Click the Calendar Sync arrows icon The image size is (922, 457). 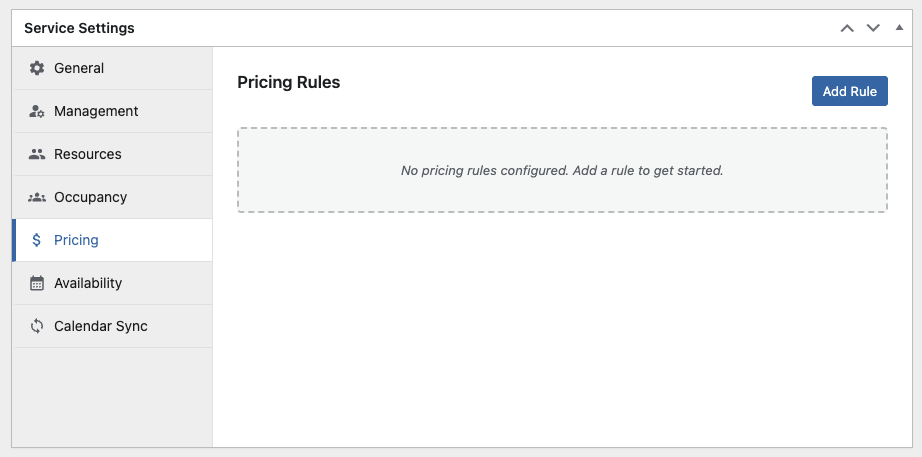pos(37,326)
